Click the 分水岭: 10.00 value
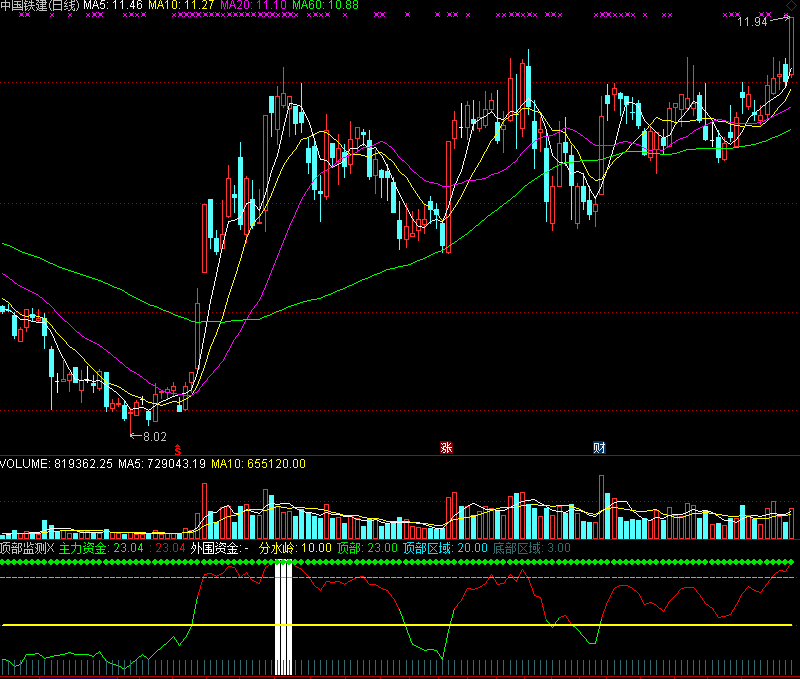 click(x=295, y=548)
